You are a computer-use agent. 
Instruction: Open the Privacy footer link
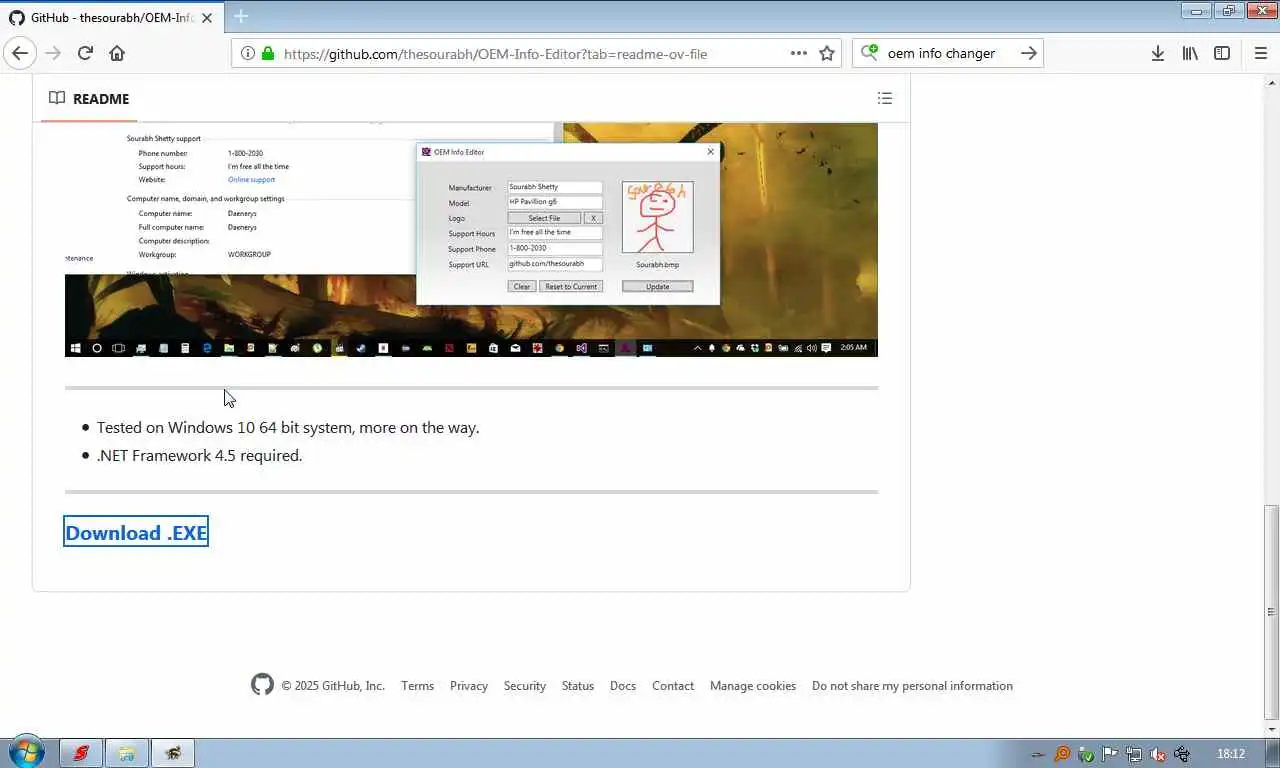[x=469, y=686]
